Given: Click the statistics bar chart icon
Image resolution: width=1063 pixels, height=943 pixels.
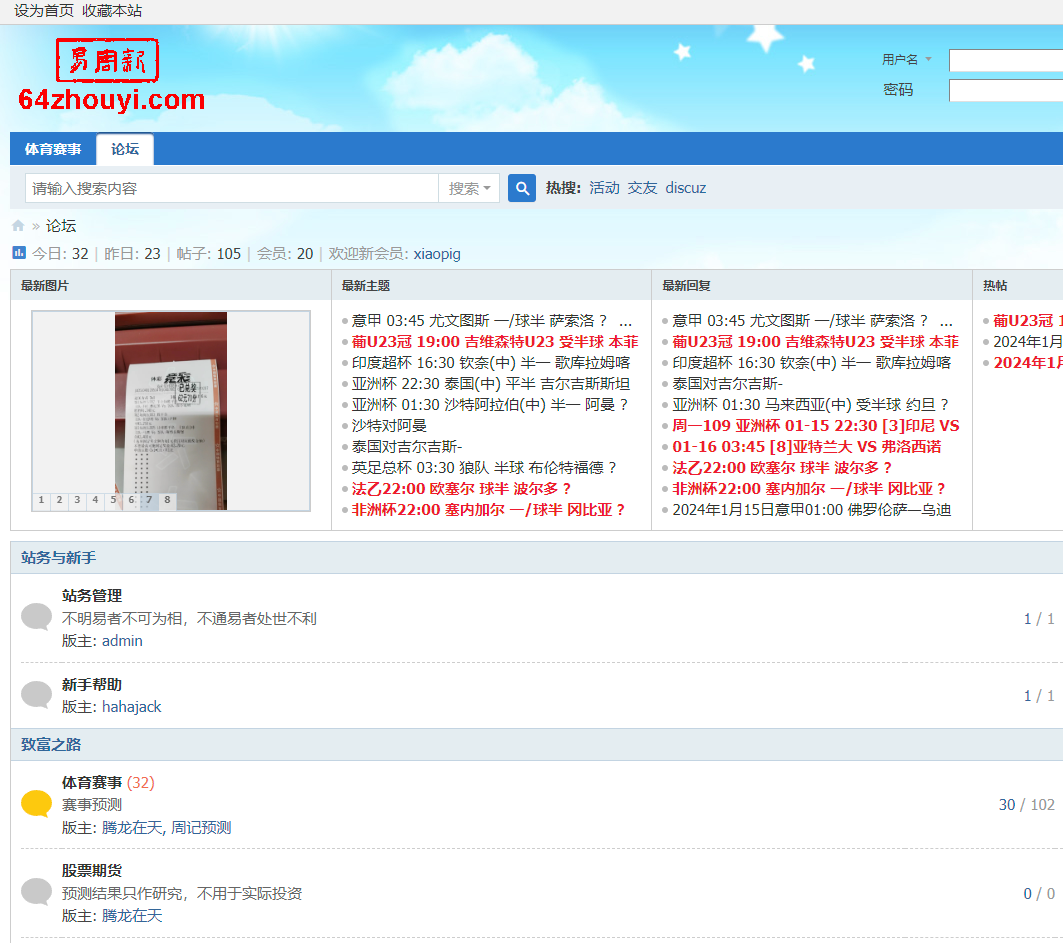Looking at the screenshot, I should pyautogui.click(x=19, y=253).
